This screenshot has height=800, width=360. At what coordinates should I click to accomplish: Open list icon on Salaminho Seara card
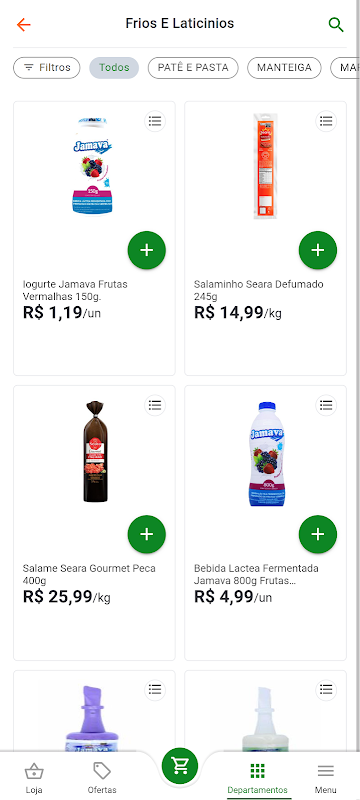(326, 121)
